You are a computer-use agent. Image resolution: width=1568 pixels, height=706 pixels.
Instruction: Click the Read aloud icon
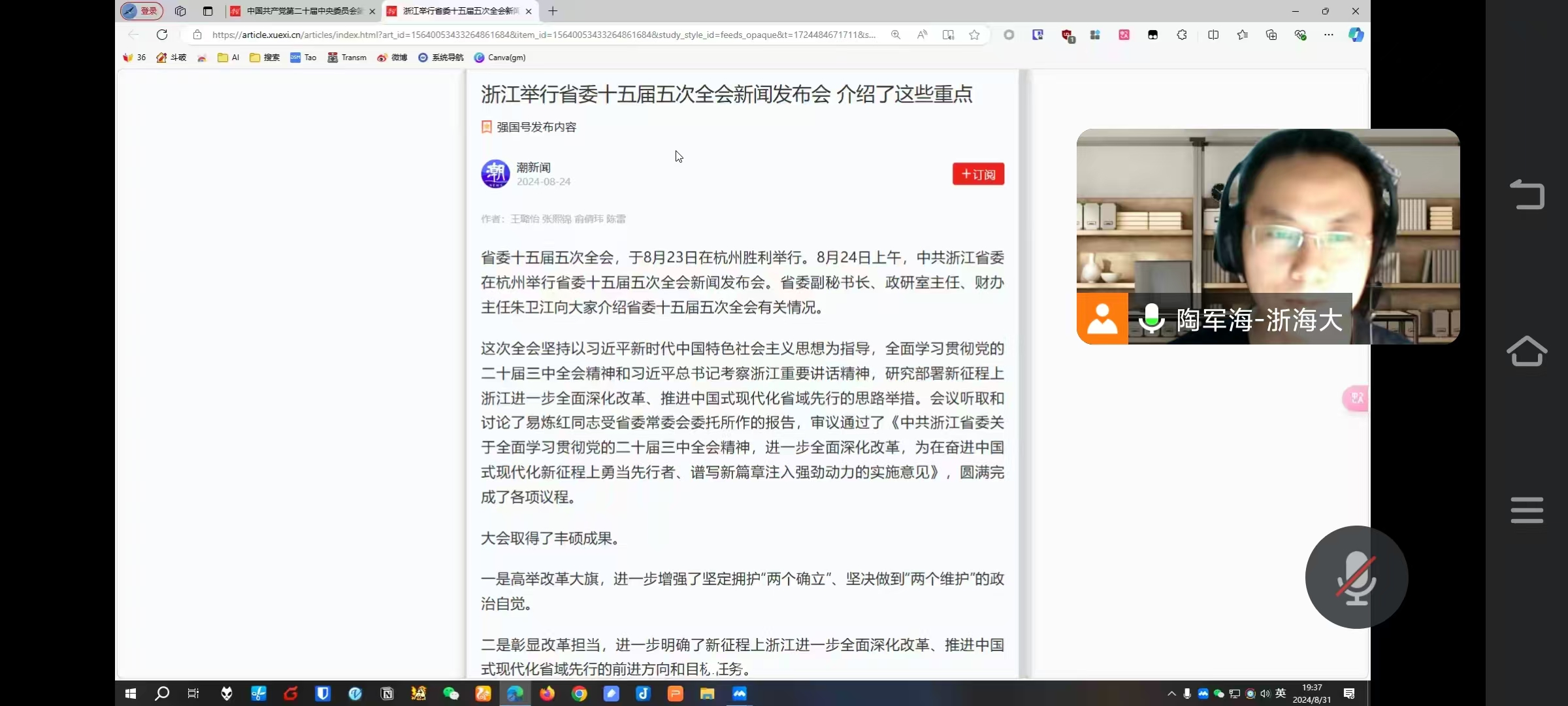tap(922, 35)
